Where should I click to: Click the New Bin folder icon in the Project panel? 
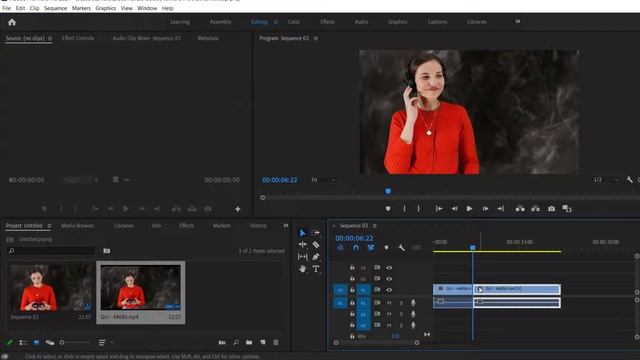pos(249,342)
